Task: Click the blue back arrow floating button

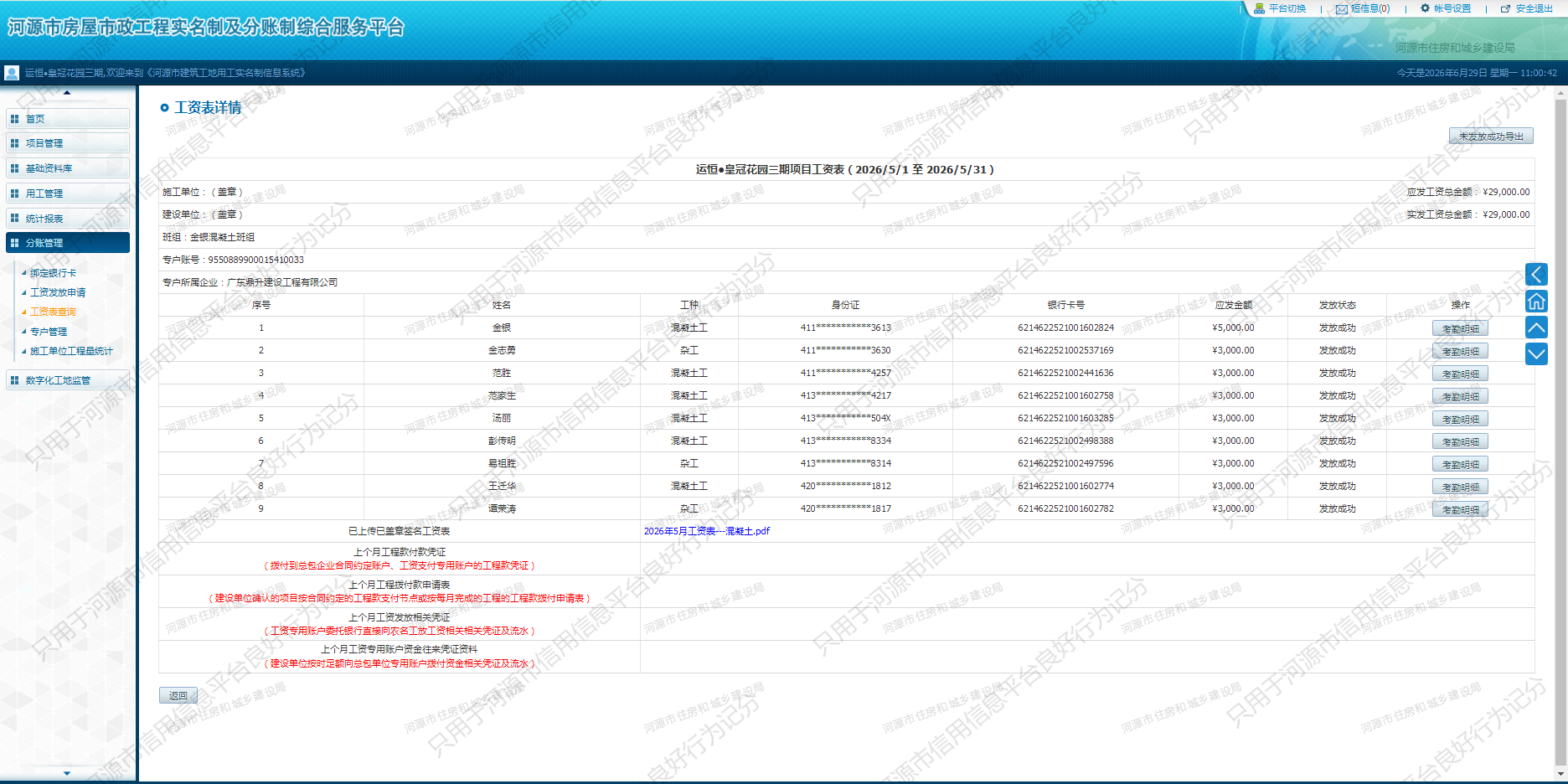Action: pos(1536,274)
